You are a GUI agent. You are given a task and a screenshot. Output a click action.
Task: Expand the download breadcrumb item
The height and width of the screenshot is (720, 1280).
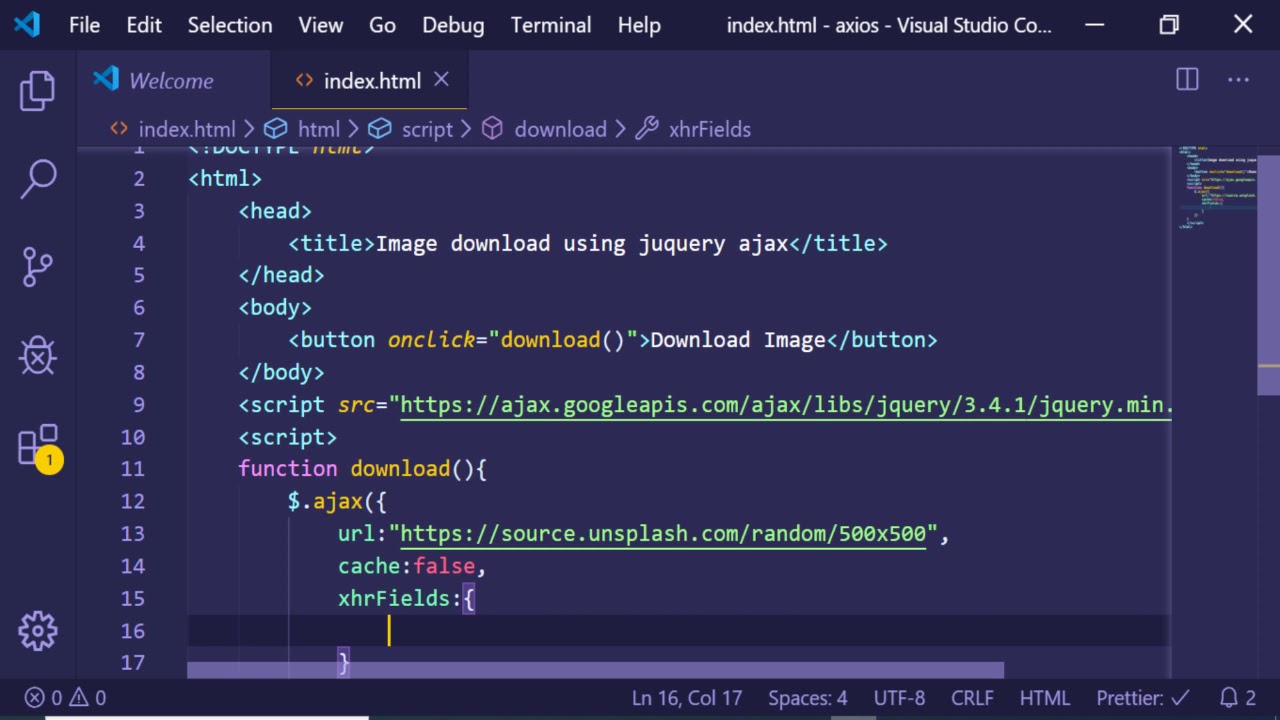[559, 129]
